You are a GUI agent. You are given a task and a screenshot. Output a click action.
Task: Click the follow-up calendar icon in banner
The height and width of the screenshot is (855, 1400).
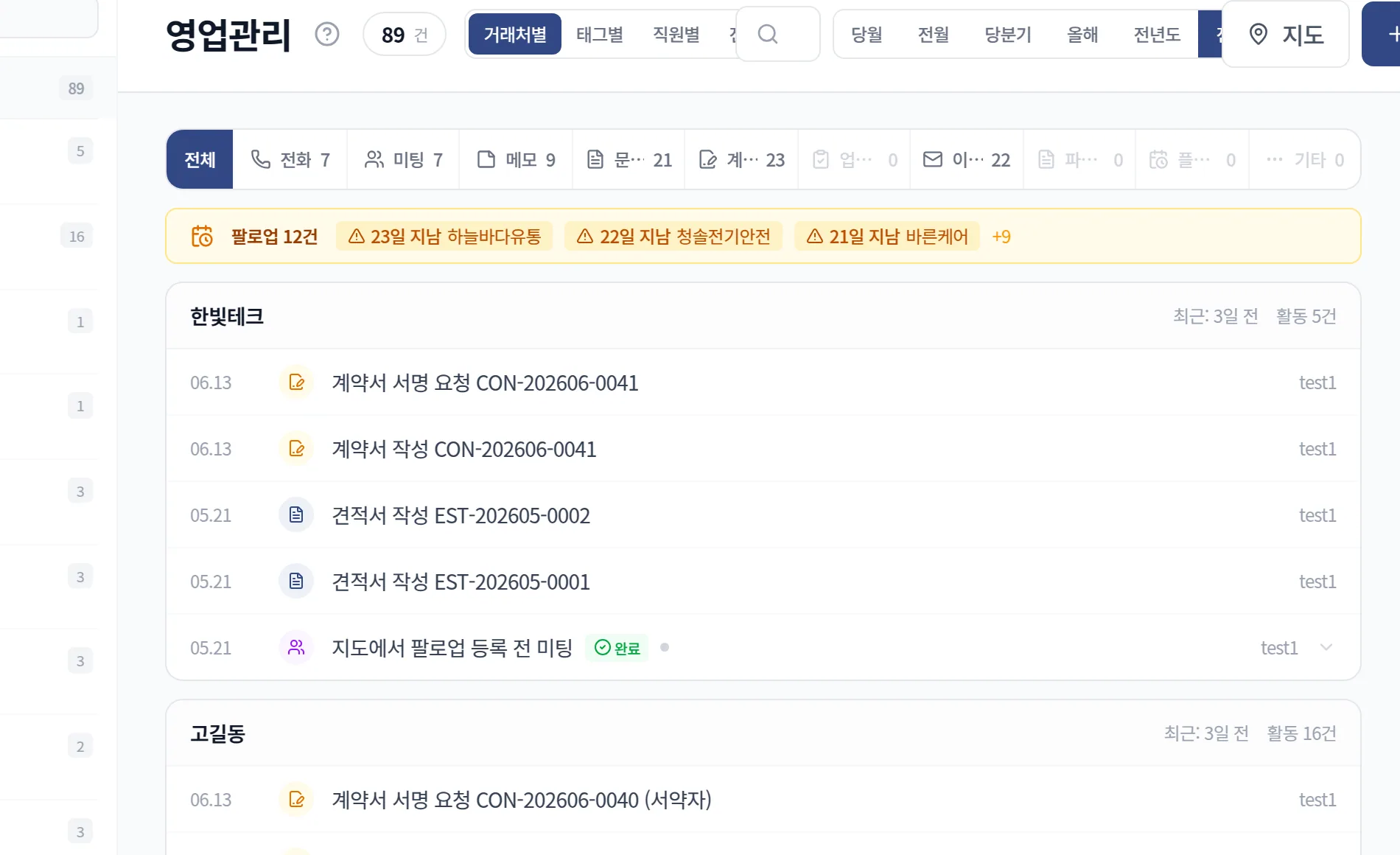pyautogui.click(x=202, y=236)
